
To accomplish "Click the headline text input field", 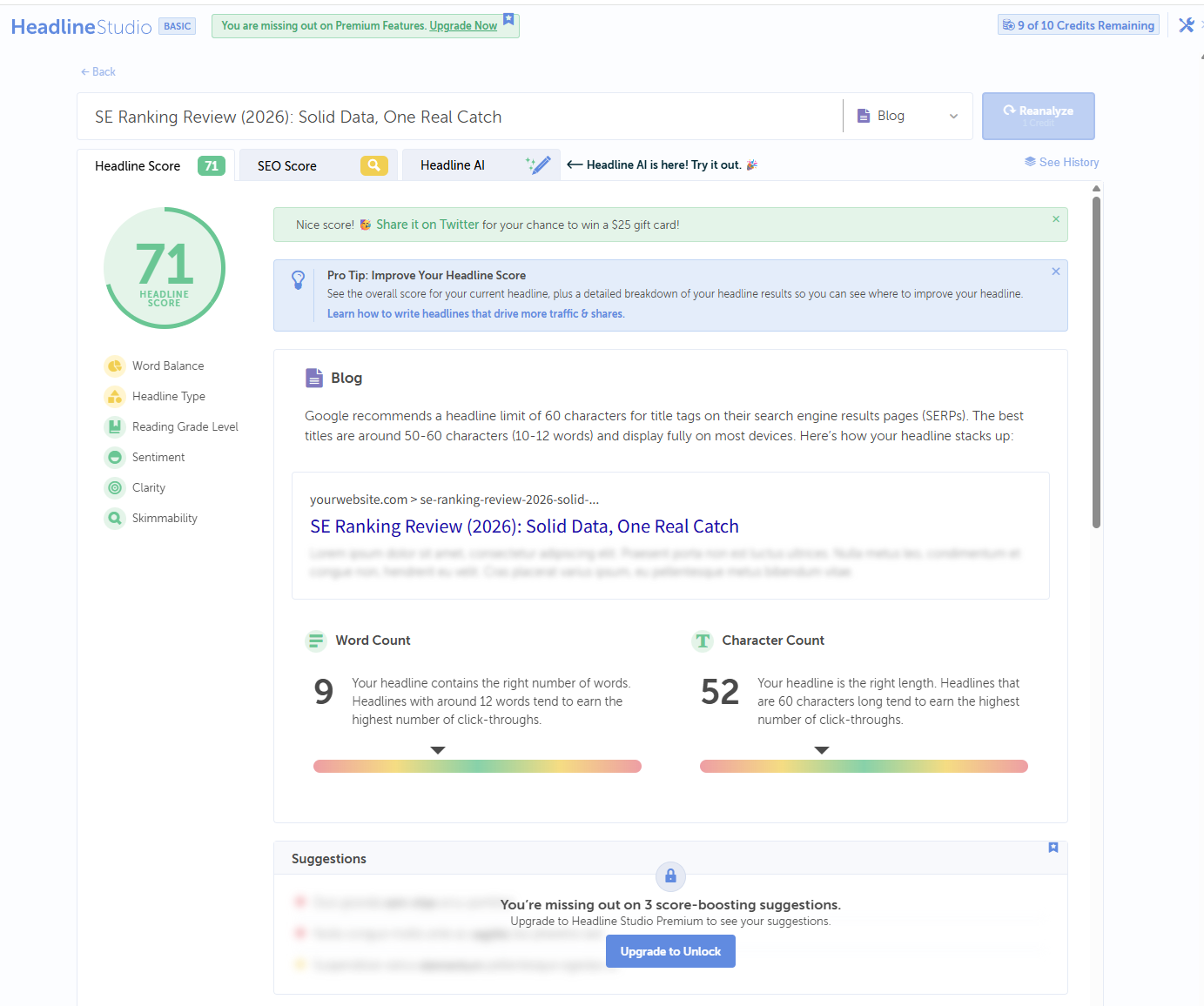I will click(460, 117).
